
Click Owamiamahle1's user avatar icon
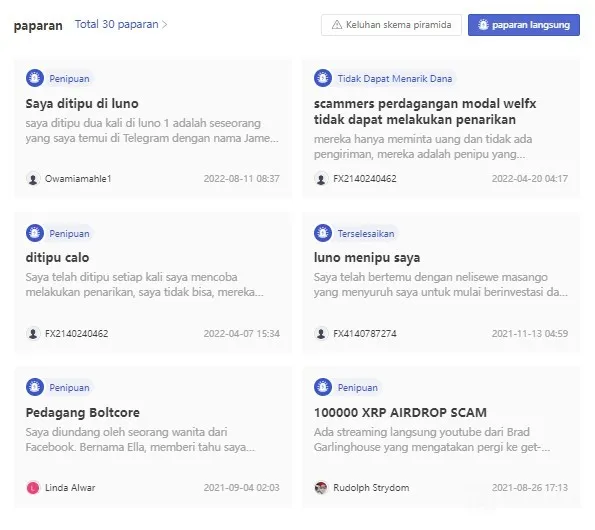click(33, 179)
